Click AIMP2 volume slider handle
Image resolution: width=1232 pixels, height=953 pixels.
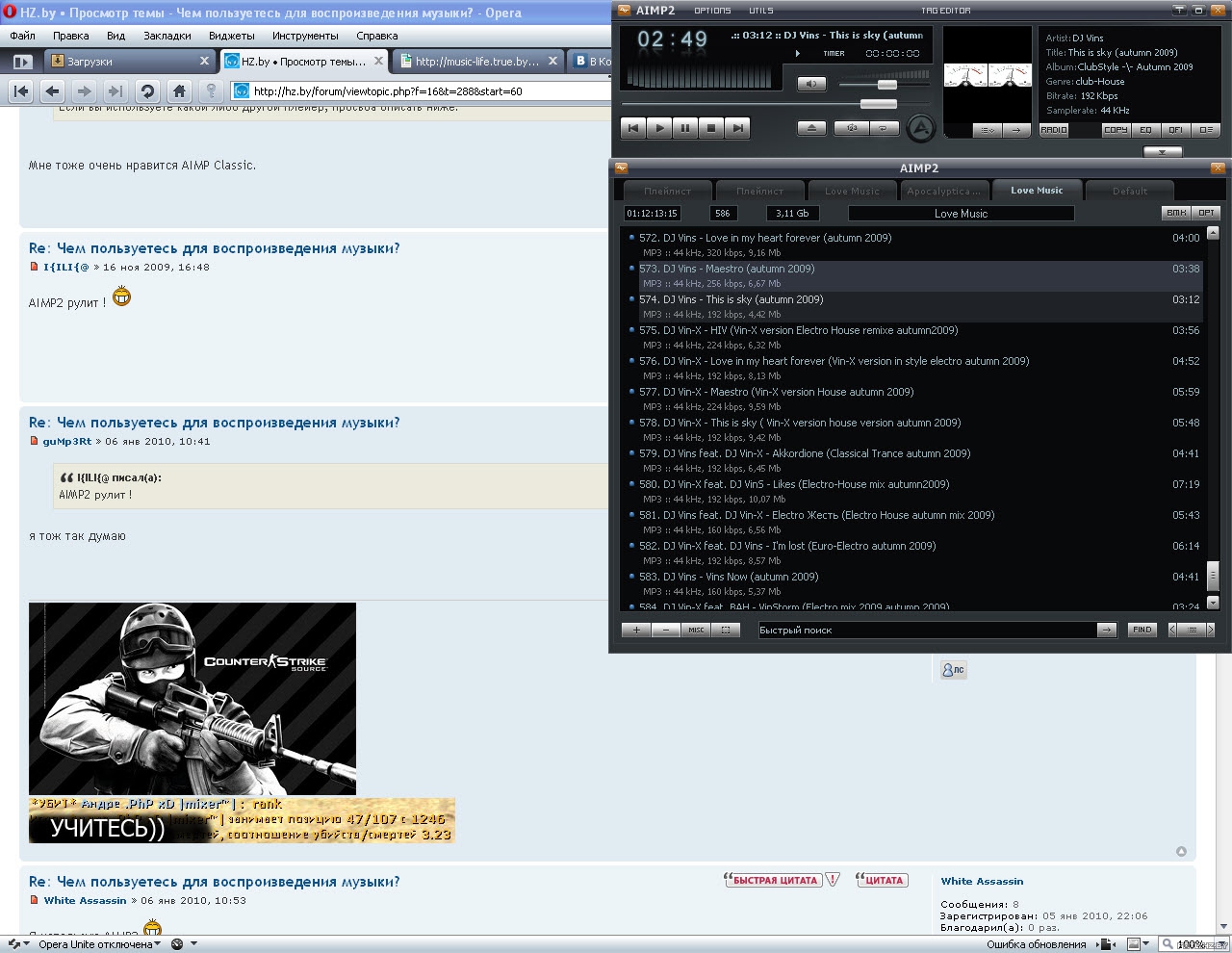click(887, 85)
